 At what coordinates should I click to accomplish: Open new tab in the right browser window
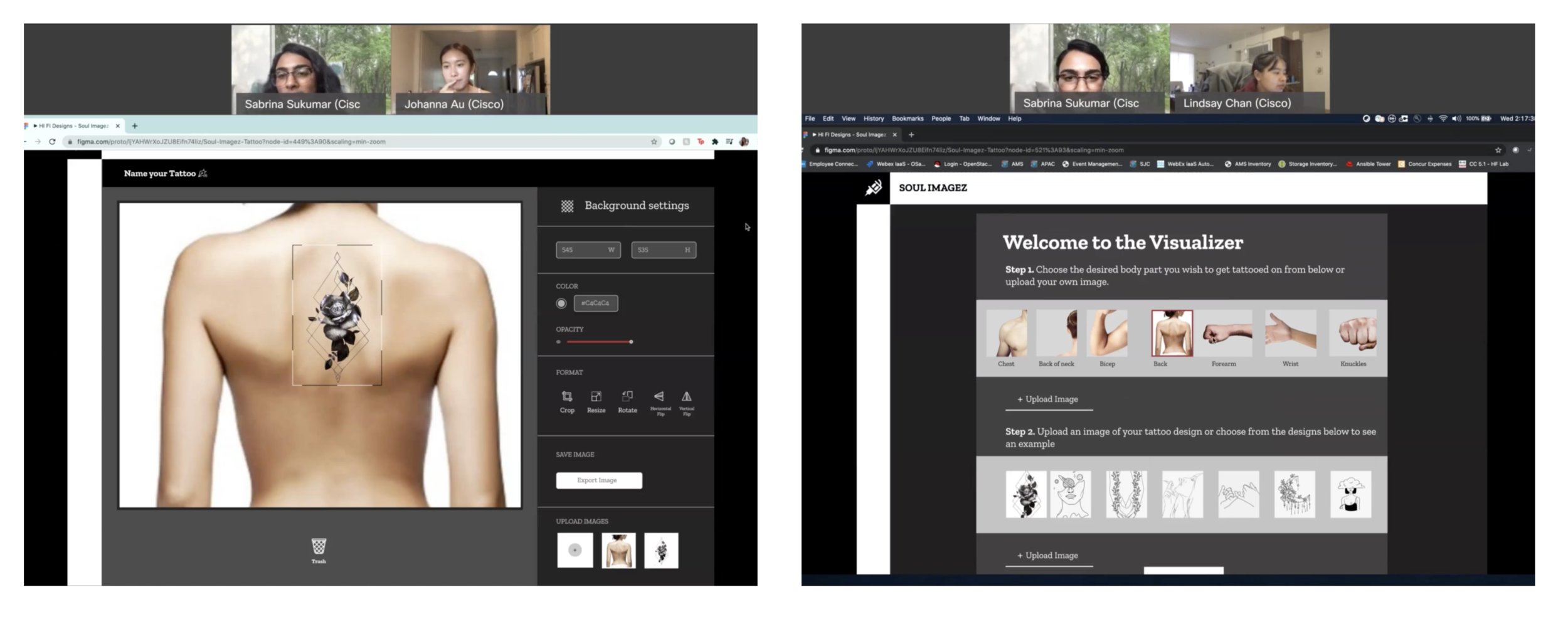911,135
